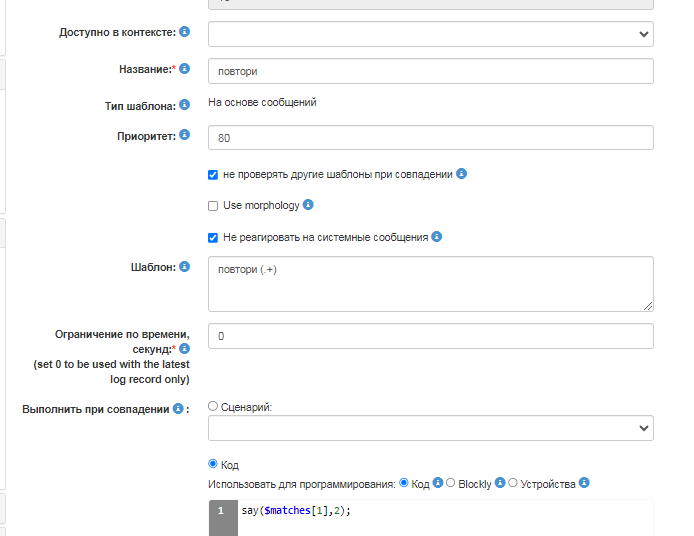The width and height of the screenshot is (694, 536).
Task: Click info icon next to Доступно в контексте
Action: pyautogui.click(x=185, y=31)
